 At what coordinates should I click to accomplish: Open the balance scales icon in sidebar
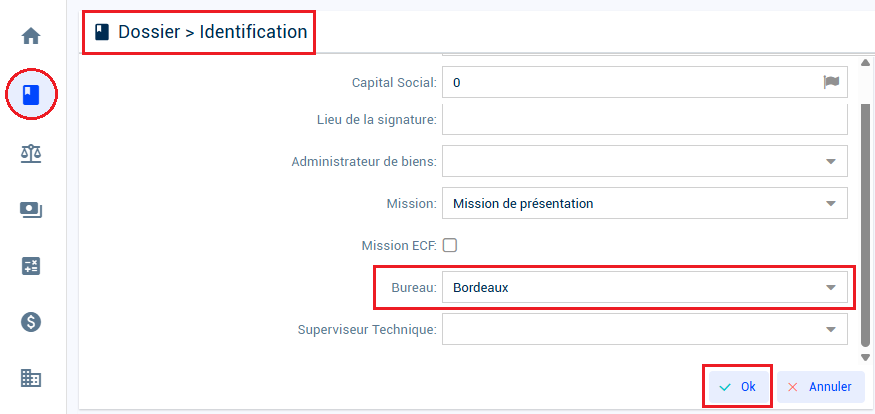[31, 153]
